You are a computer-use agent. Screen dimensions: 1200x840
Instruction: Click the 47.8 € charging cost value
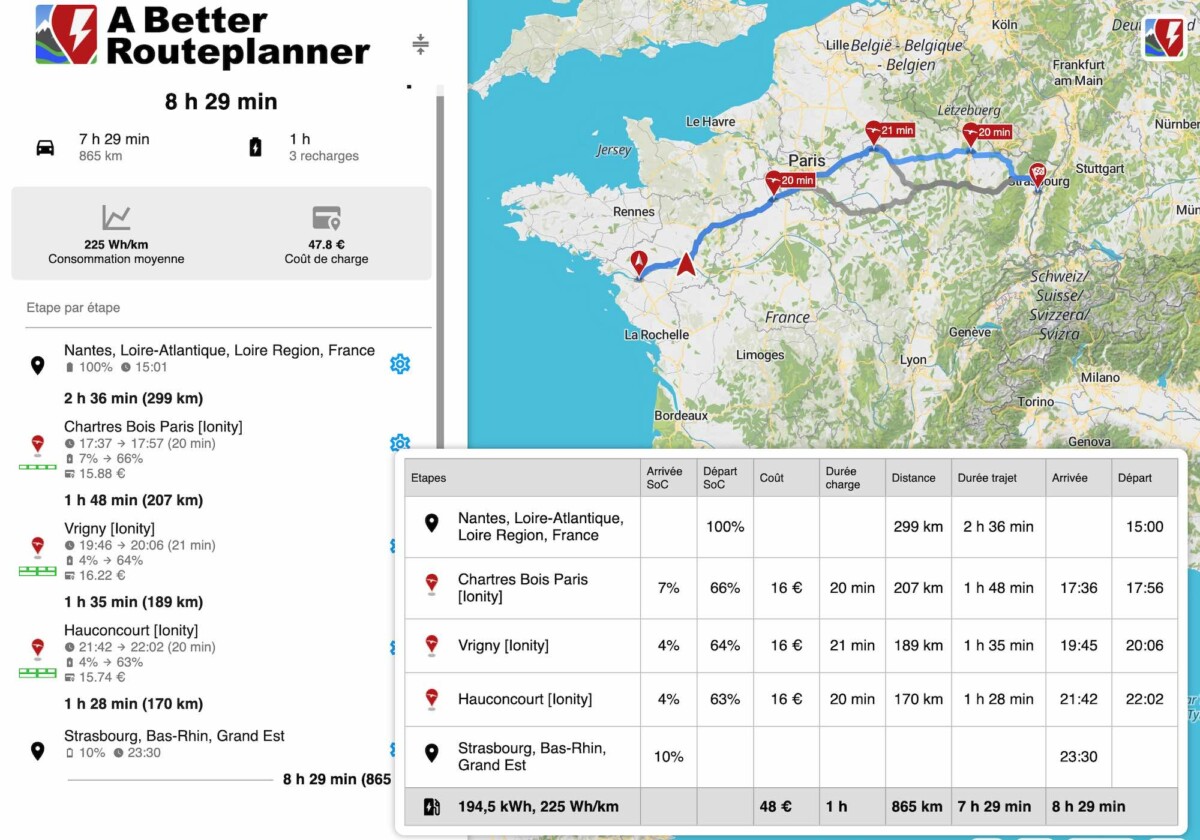[x=327, y=244]
